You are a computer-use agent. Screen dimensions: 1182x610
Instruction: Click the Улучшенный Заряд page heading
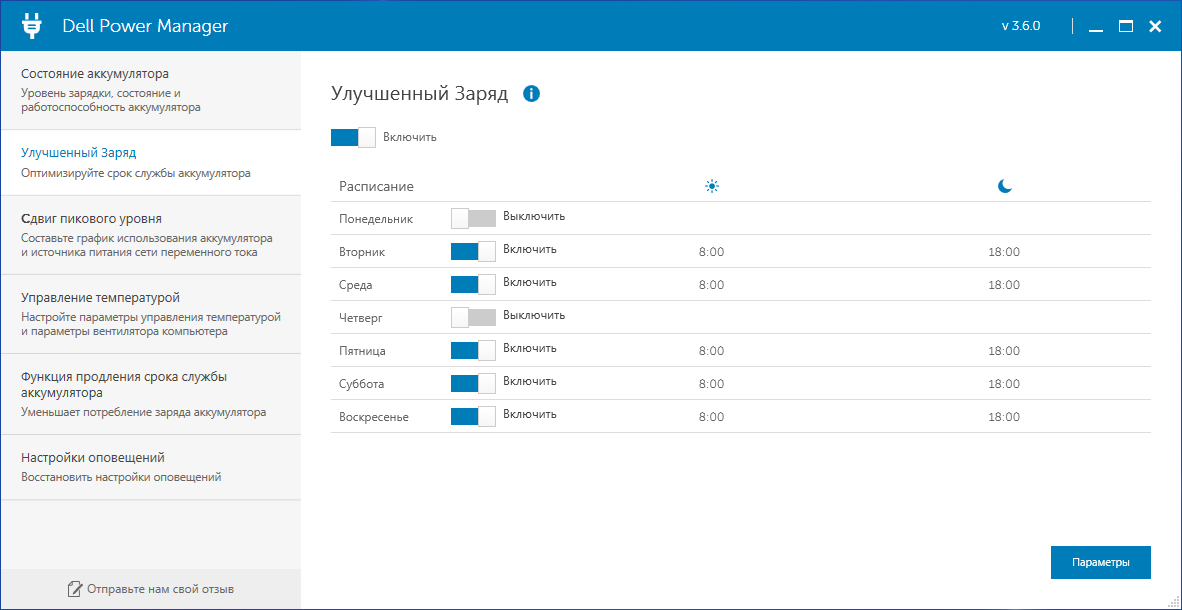pos(420,94)
